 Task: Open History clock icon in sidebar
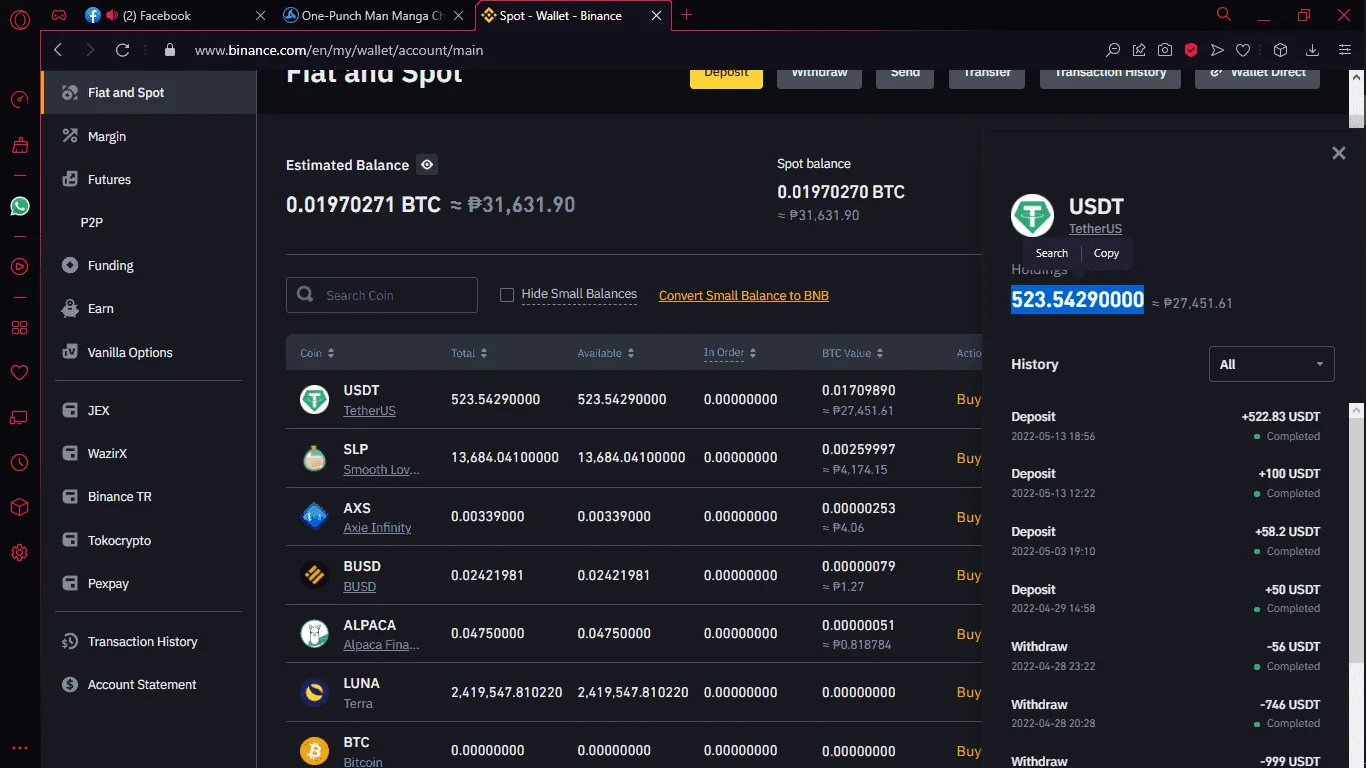click(x=19, y=463)
